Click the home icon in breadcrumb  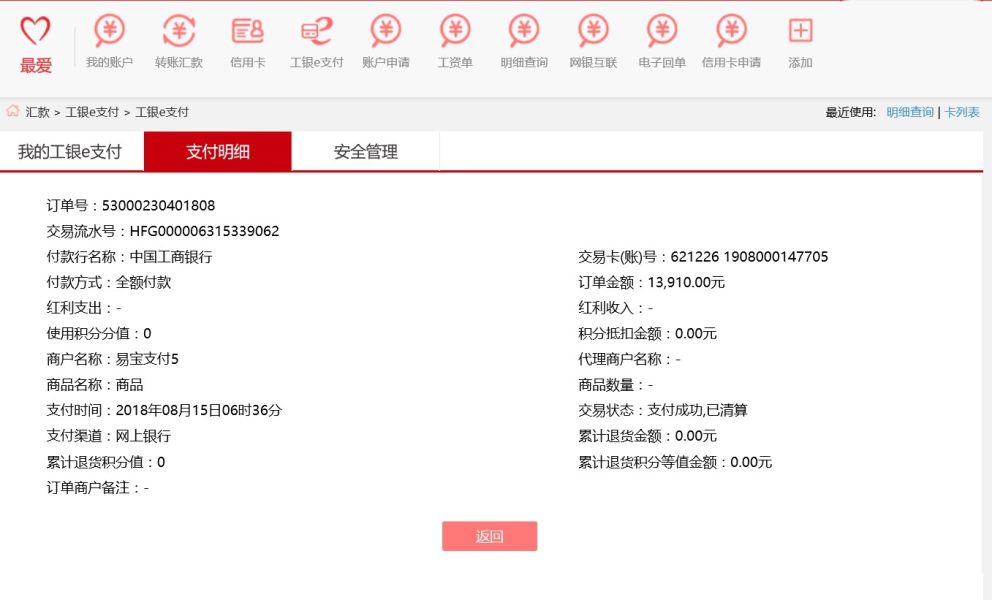tap(13, 111)
